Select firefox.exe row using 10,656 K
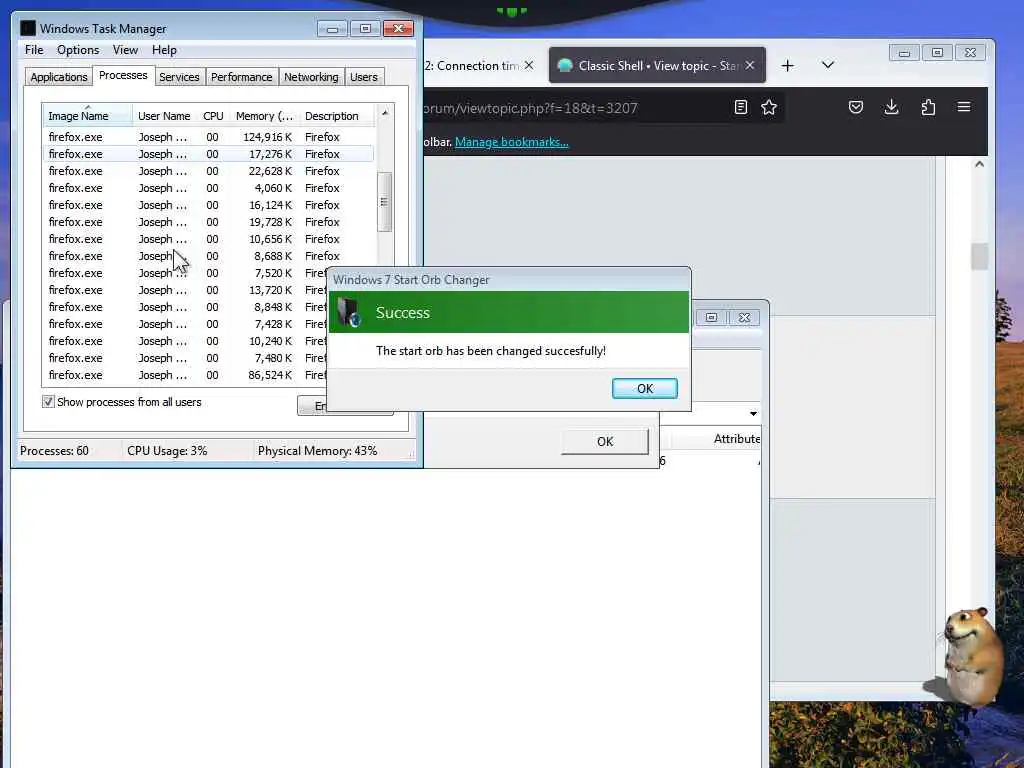 tap(208, 239)
